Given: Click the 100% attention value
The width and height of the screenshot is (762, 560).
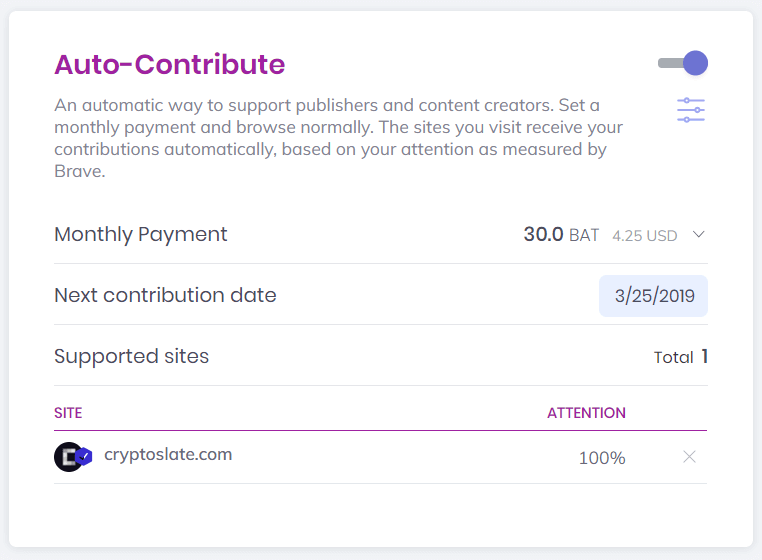Looking at the screenshot, I should point(601,458).
